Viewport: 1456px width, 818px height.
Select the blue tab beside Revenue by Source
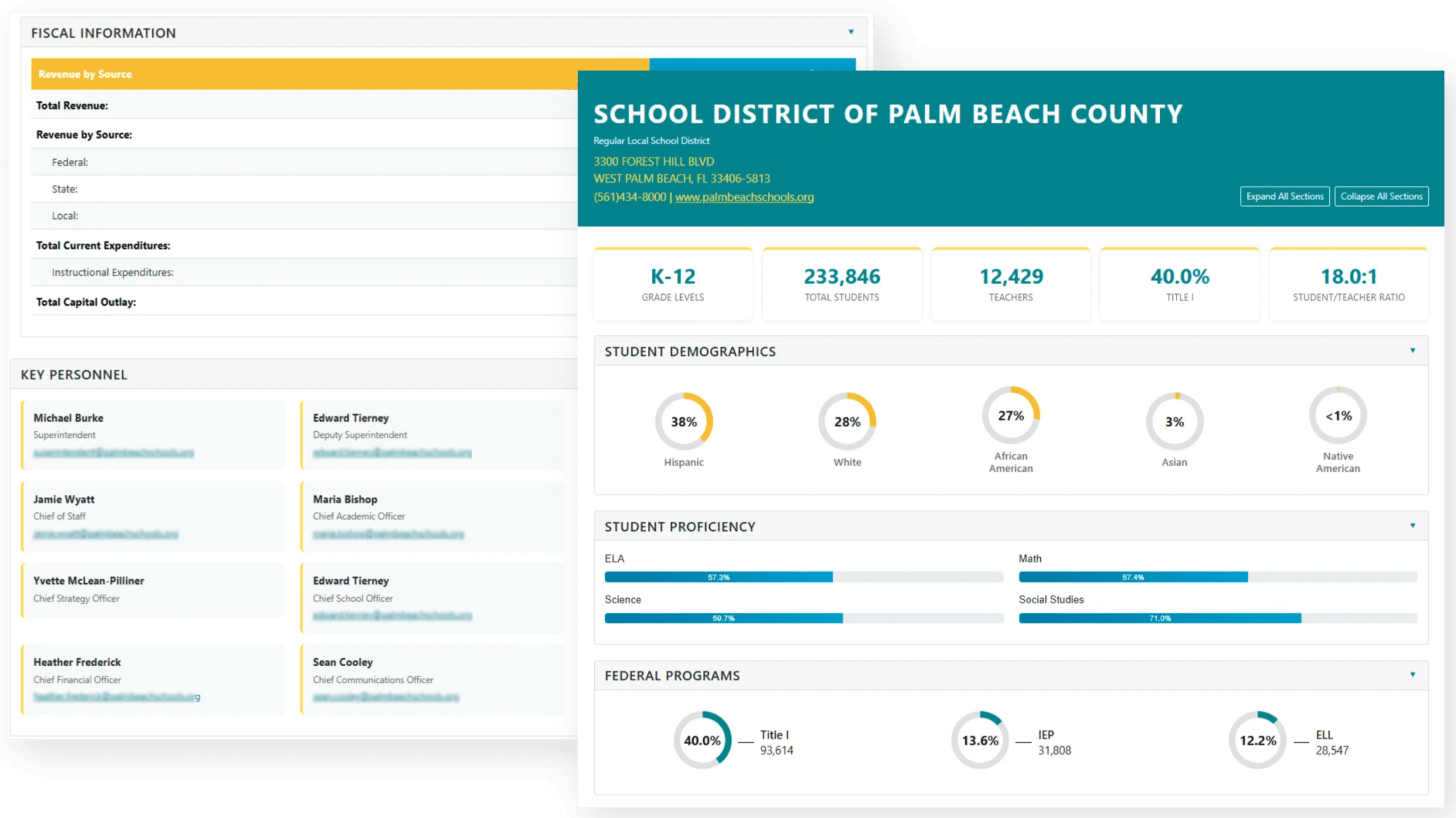752,64
